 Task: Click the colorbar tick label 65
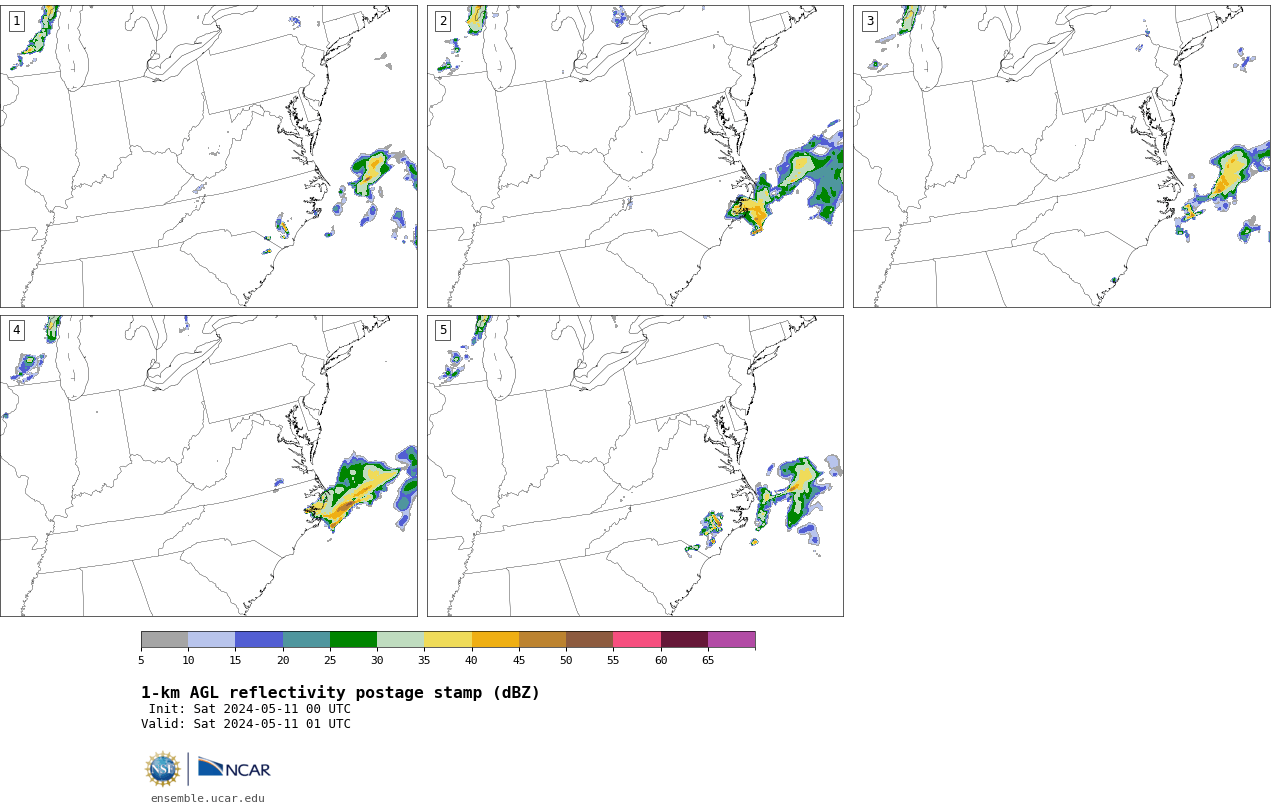pos(708,660)
